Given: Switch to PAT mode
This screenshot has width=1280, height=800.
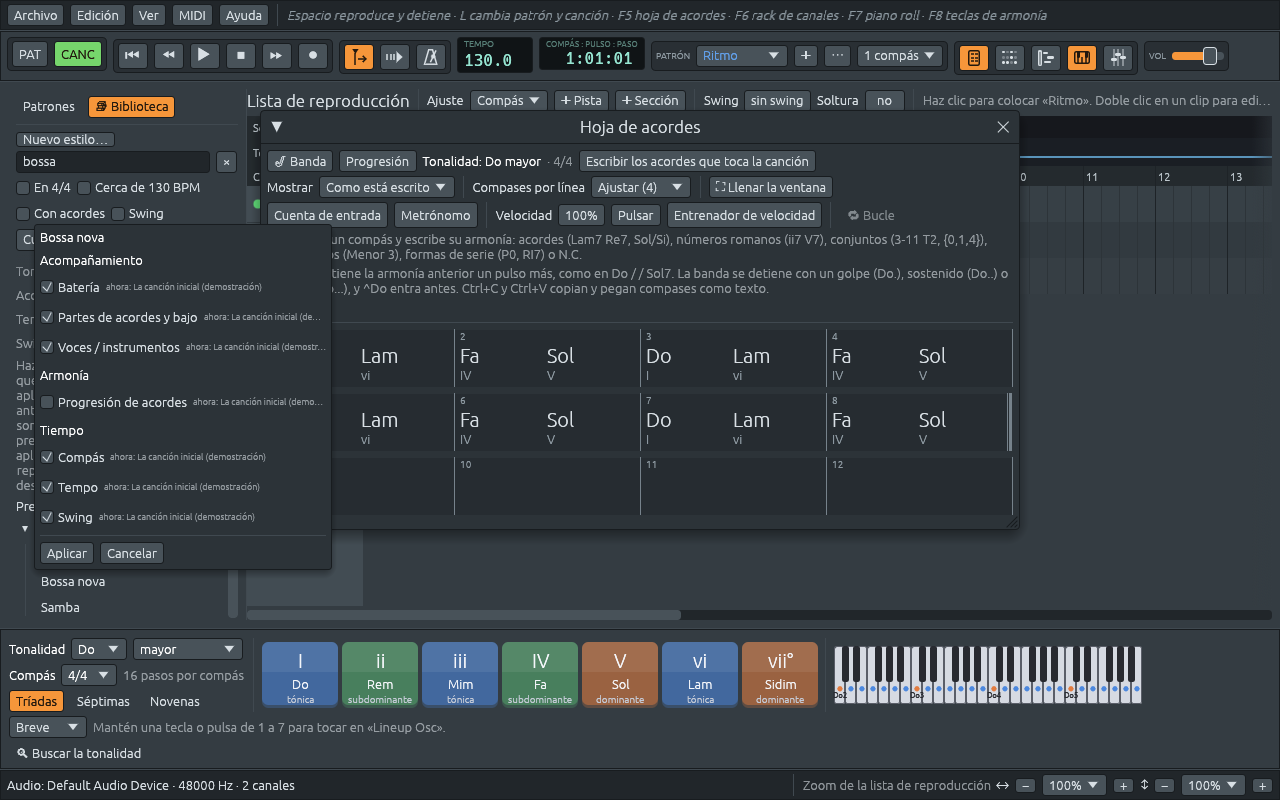Looking at the screenshot, I should [30, 55].
